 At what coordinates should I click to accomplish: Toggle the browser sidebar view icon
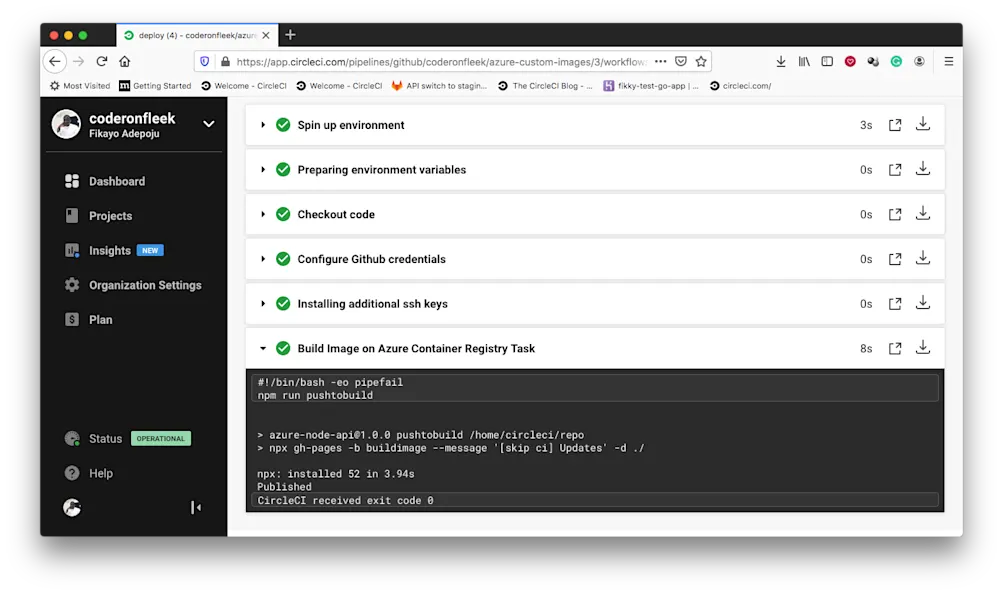[x=827, y=61]
